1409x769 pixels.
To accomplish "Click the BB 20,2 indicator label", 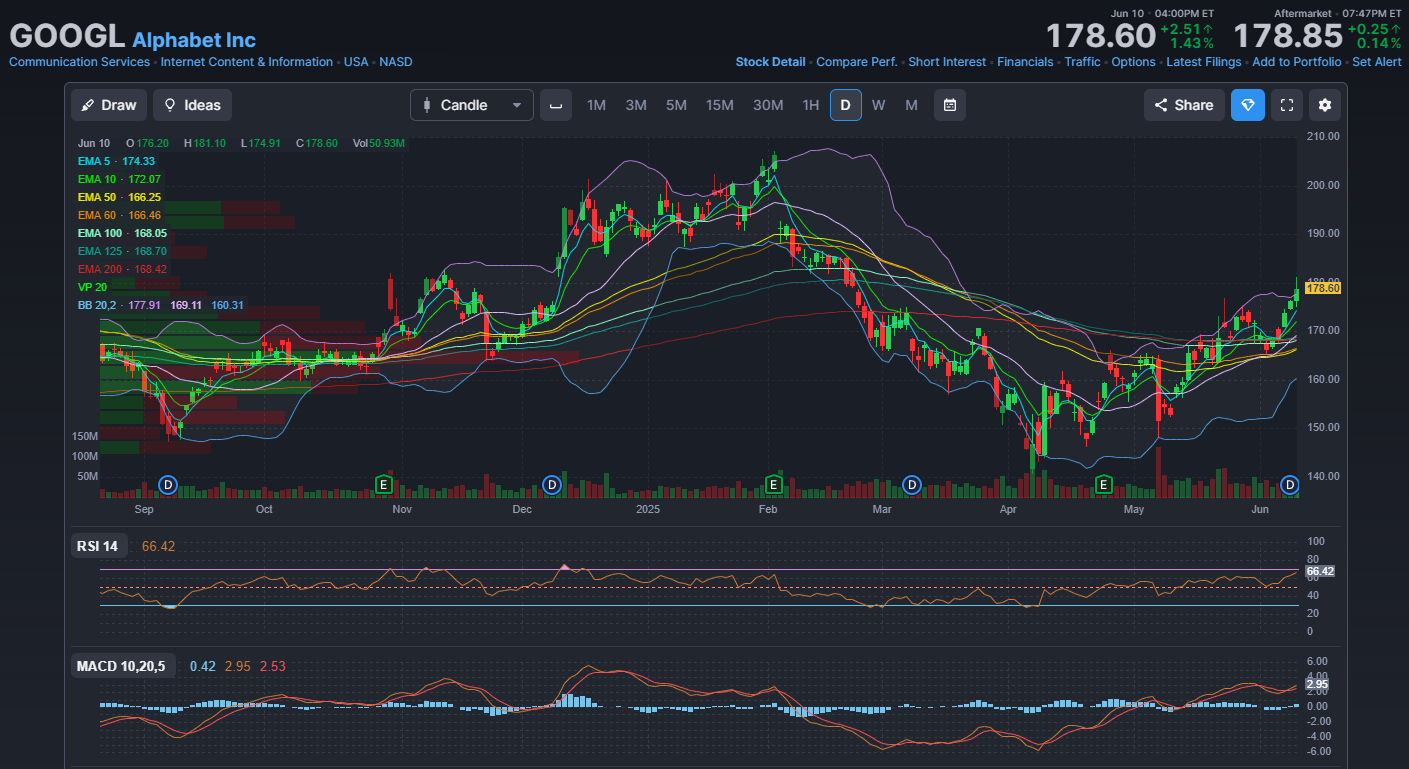I will (x=97, y=305).
